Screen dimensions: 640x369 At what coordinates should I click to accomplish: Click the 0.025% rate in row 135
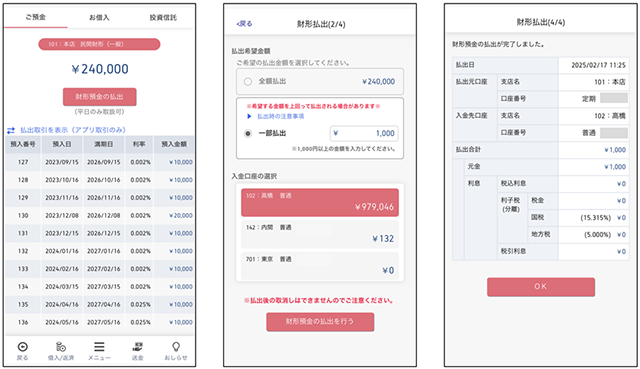coord(140,305)
